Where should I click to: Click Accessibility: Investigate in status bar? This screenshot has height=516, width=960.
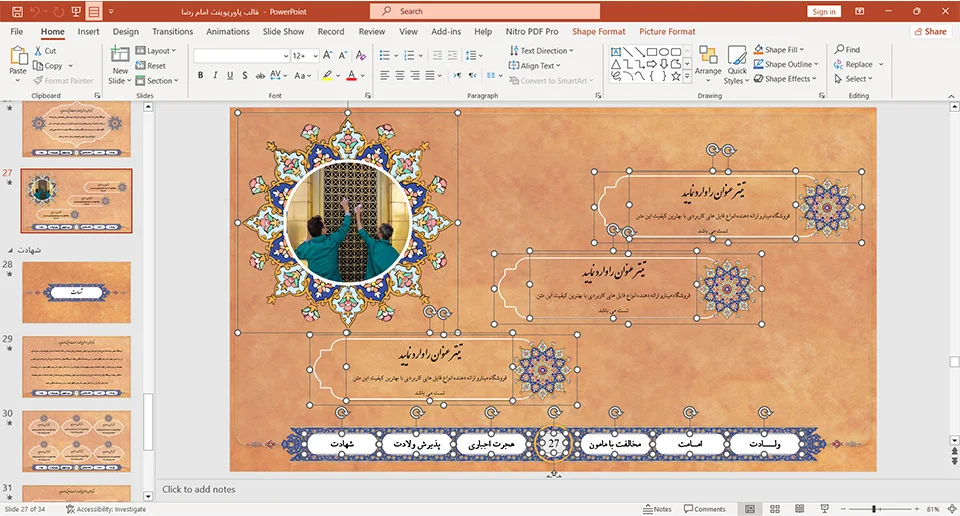click(106, 509)
